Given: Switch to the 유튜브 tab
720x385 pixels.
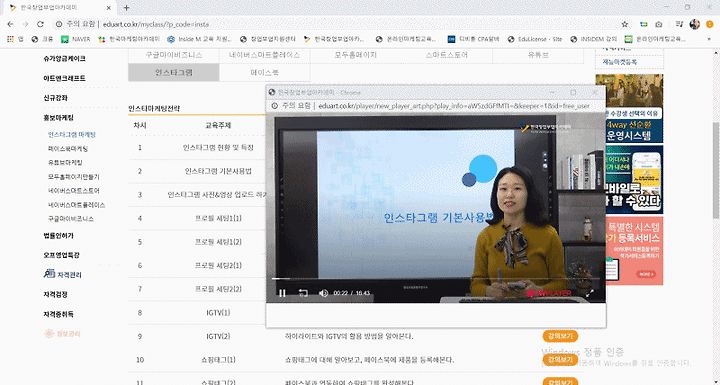Looking at the screenshot, I should [538, 55].
